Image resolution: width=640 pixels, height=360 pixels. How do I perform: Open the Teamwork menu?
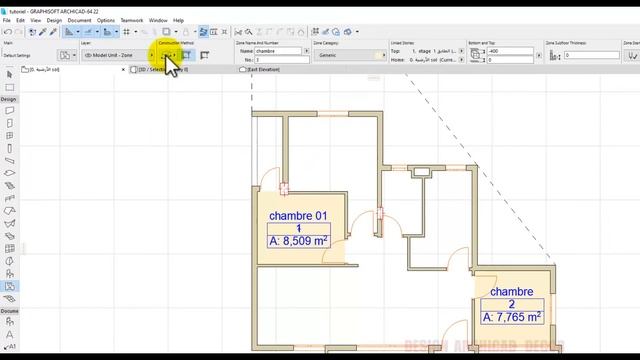tap(132, 20)
